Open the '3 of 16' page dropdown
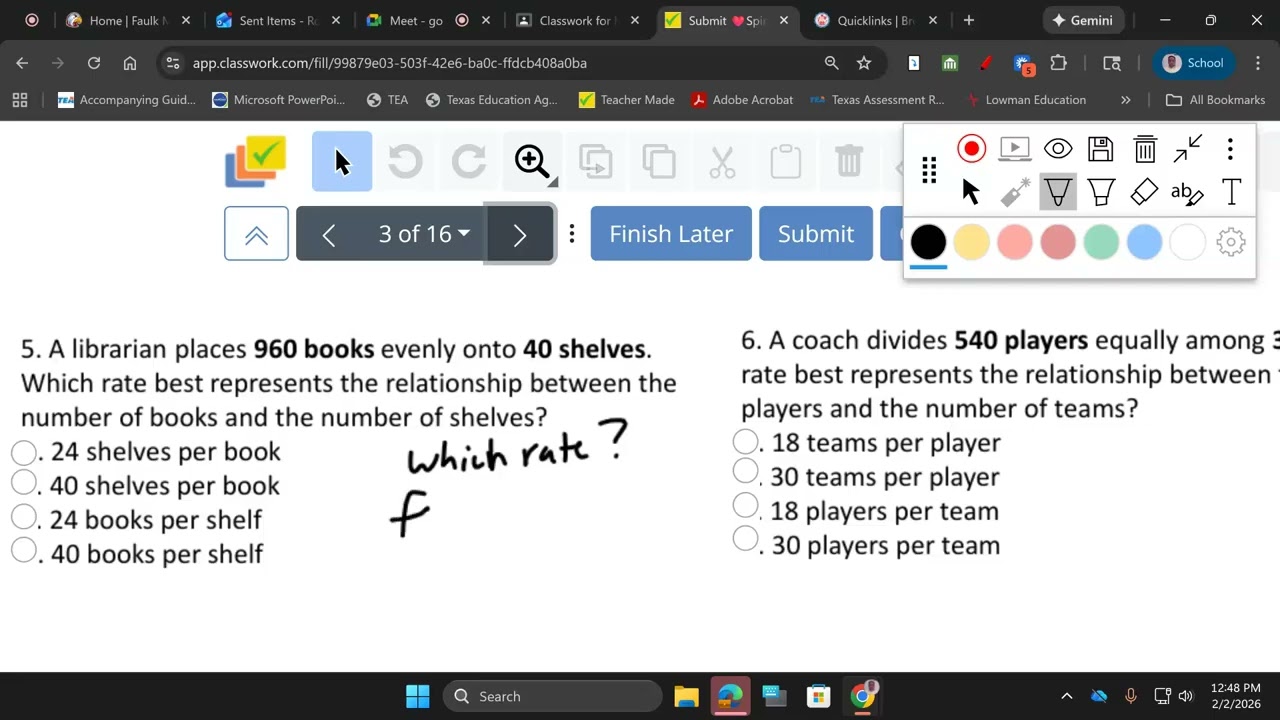1280x720 pixels. tap(424, 234)
